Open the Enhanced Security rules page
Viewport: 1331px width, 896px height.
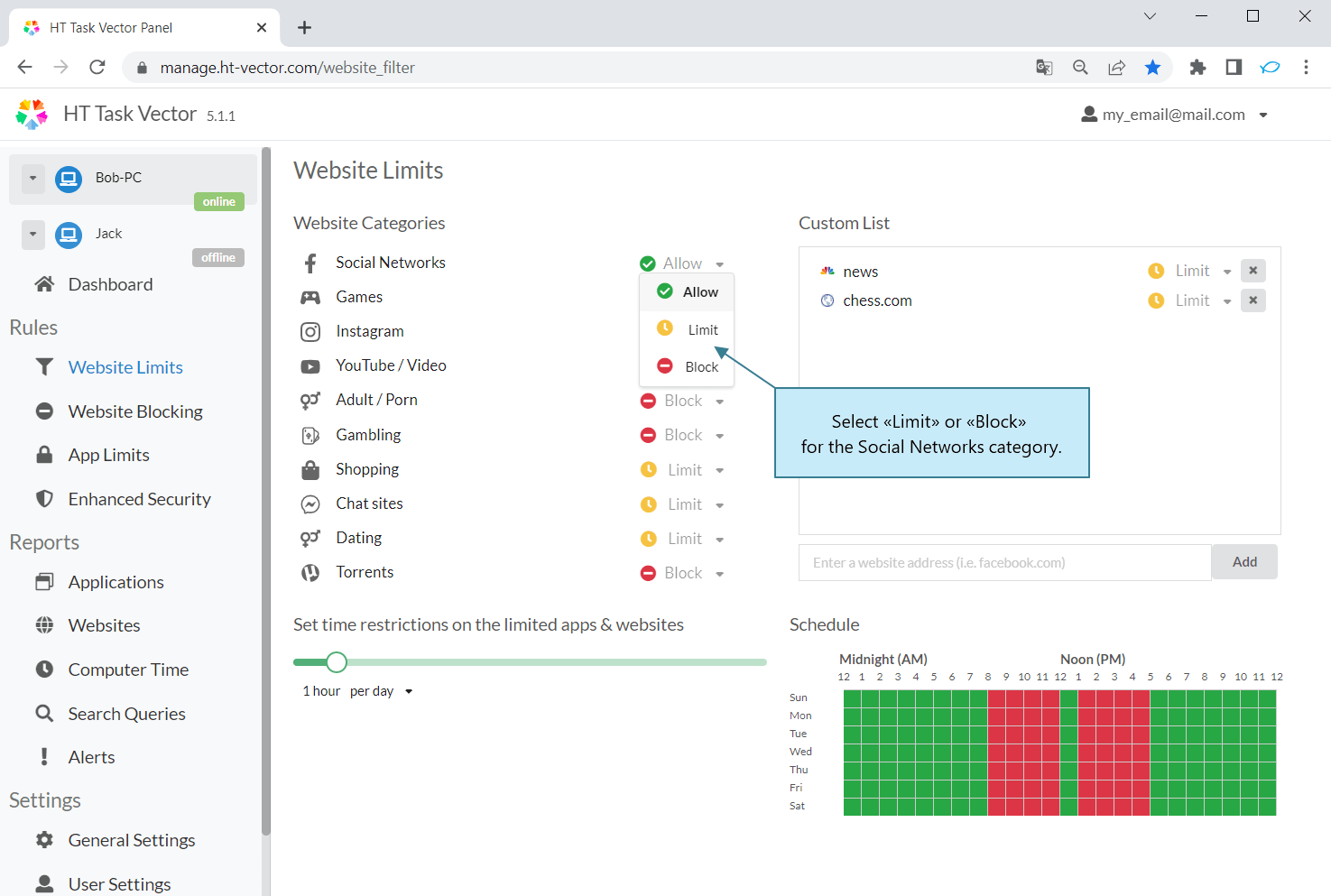(140, 499)
